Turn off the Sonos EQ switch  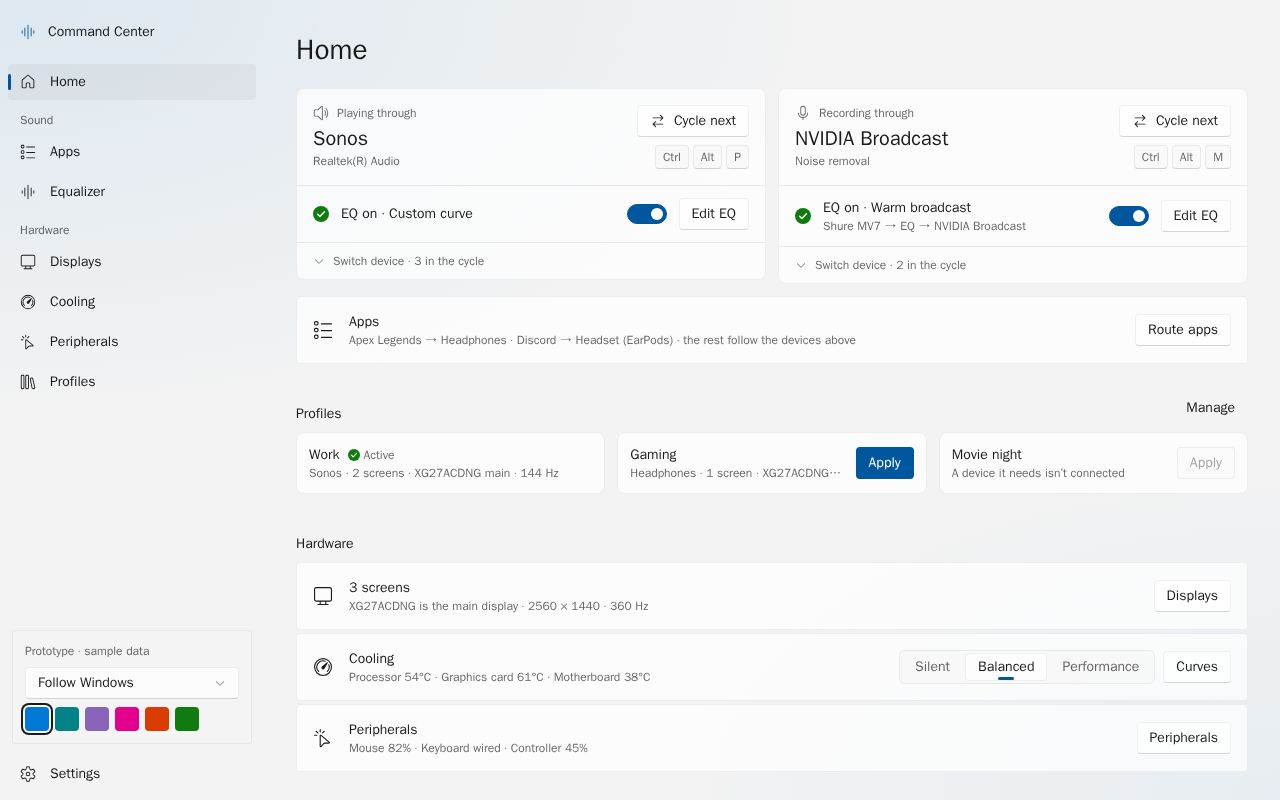pos(647,214)
